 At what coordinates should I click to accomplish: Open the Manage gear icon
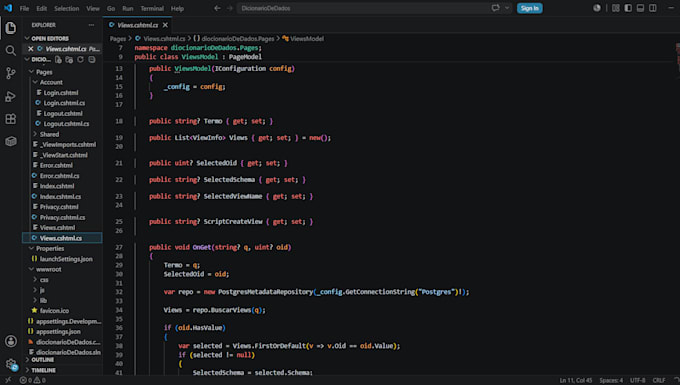pos(10,364)
